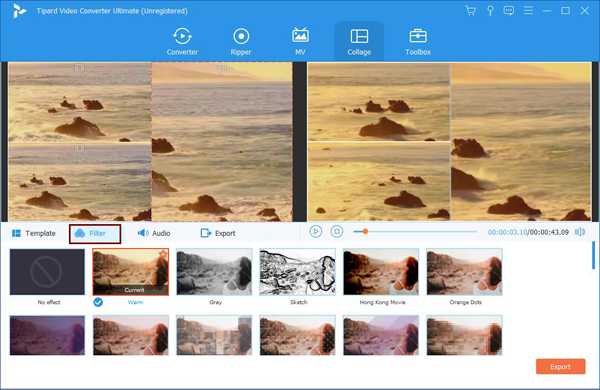Click the shopping cart purchase icon
Screen dimensions: 600x390
471,11
